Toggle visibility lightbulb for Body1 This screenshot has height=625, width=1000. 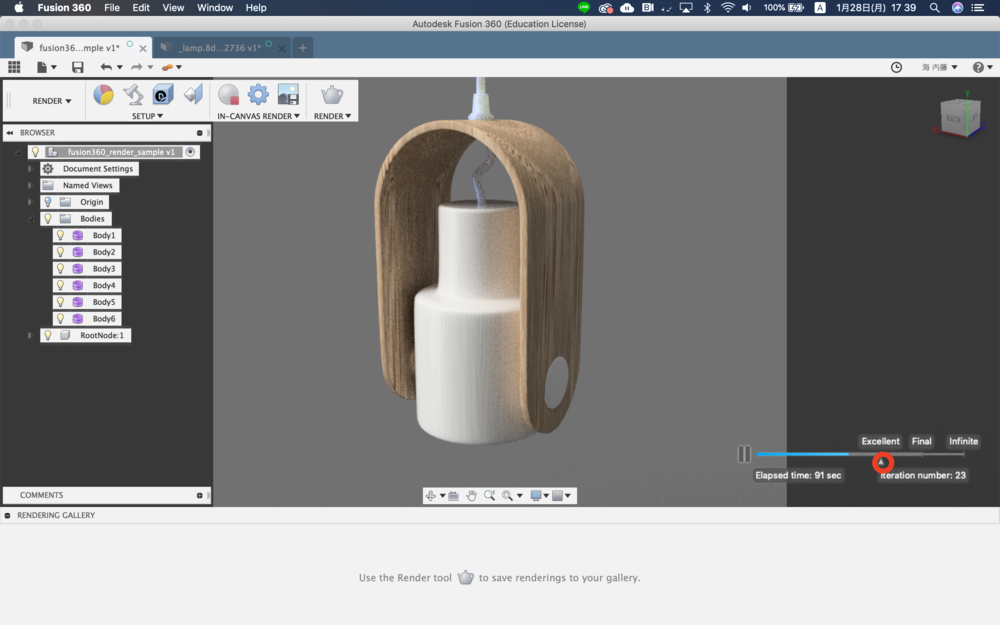(60, 236)
